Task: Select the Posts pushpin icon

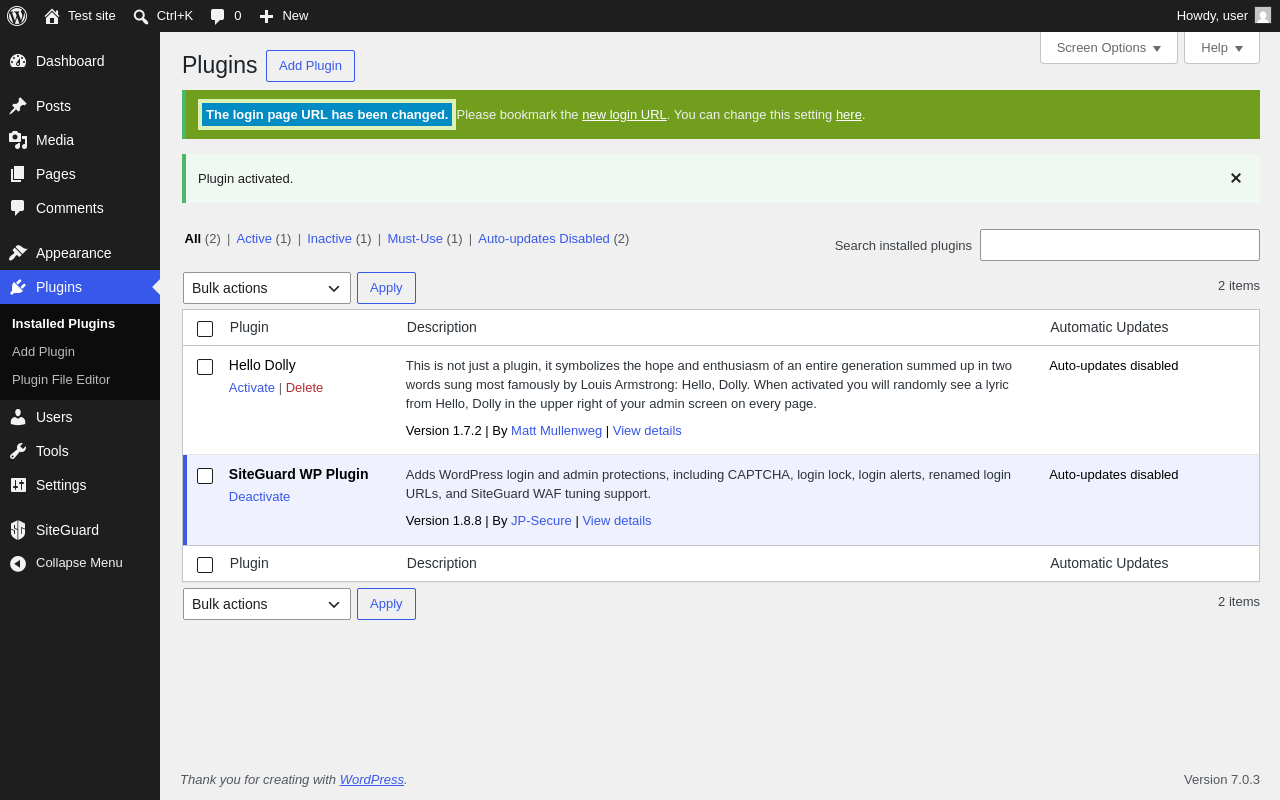Action: click(18, 106)
